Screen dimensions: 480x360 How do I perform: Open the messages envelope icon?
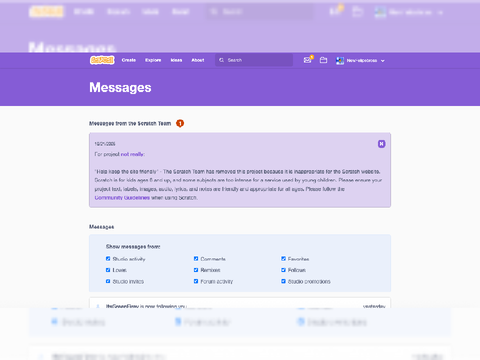coord(307,60)
